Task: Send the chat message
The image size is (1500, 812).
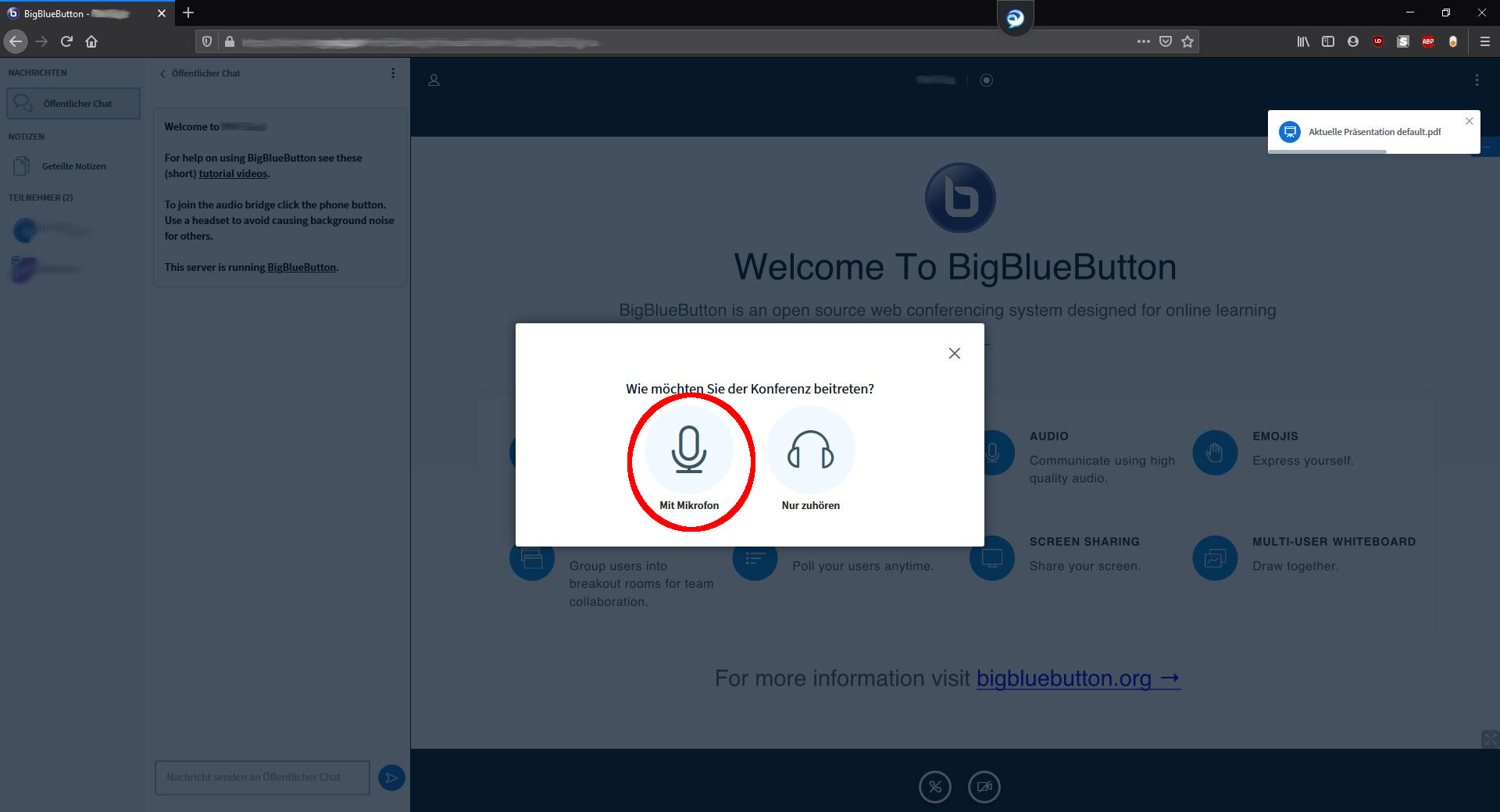Action: tap(391, 778)
